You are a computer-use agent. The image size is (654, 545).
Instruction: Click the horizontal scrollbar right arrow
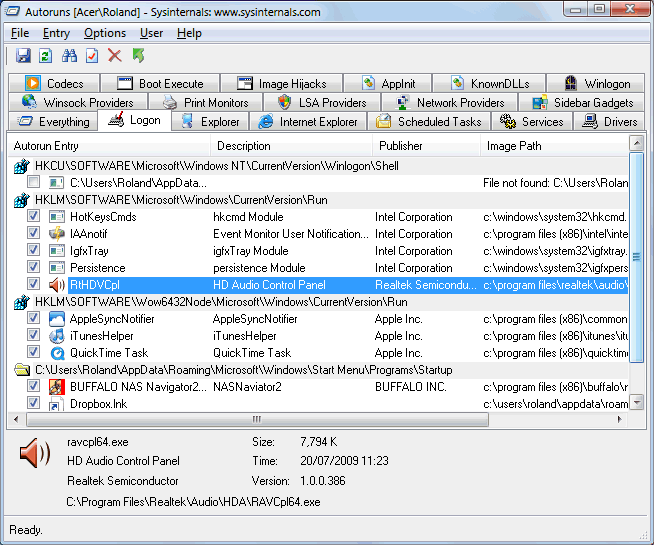(621, 419)
